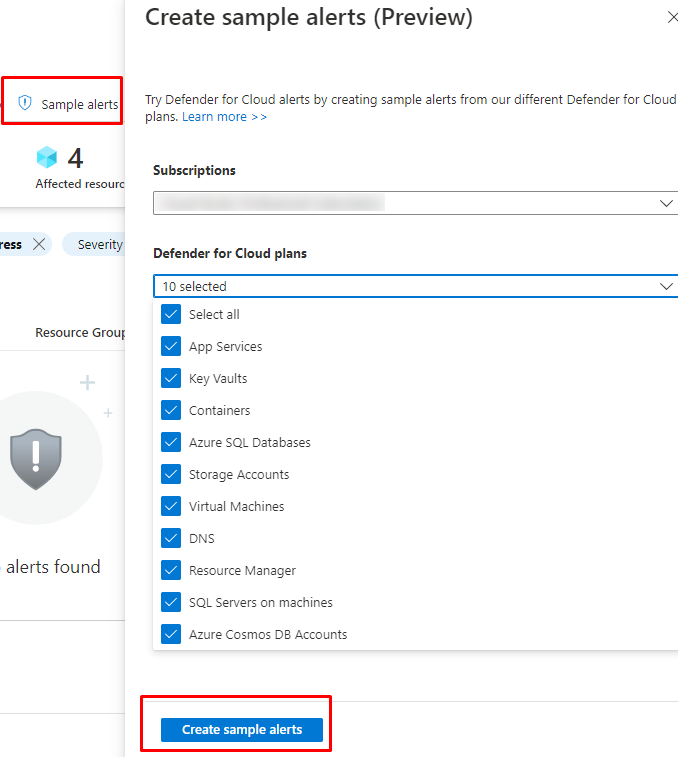Toggle Storage Accounts checkbox
This screenshot has width=678, height=759.
(x=171, y=474)
